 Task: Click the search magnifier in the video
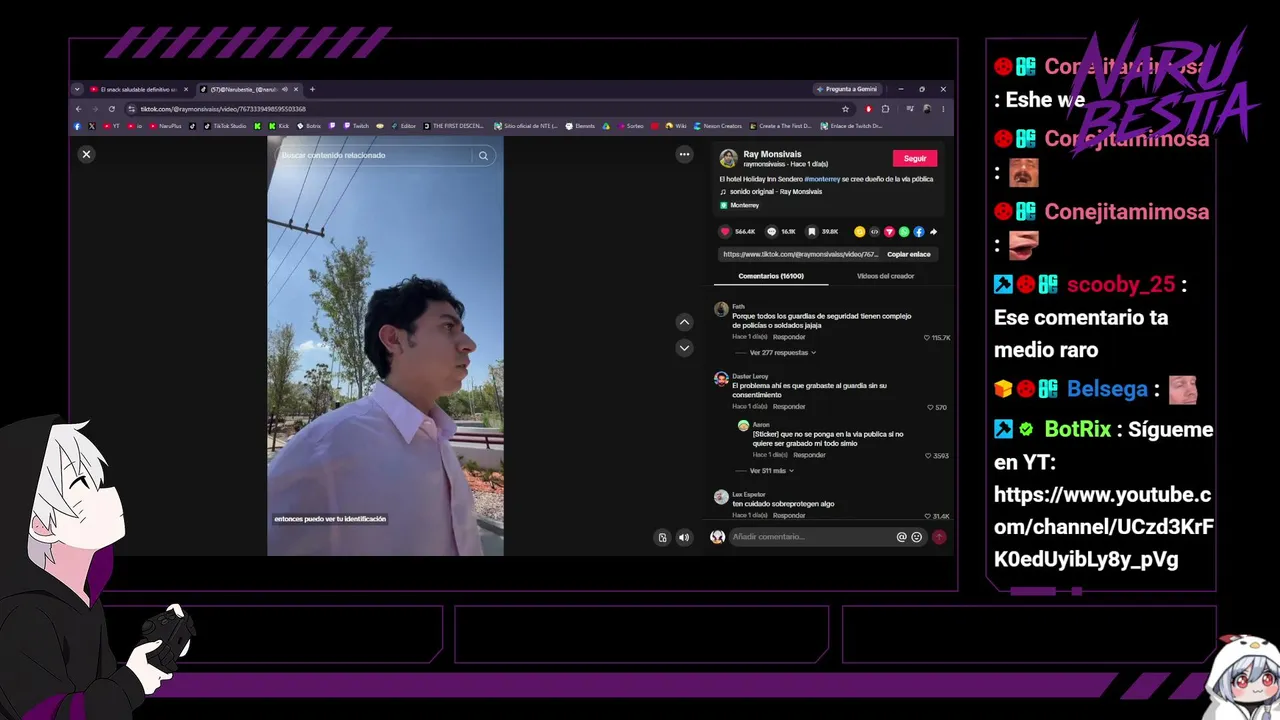click(x=483, y=156)
